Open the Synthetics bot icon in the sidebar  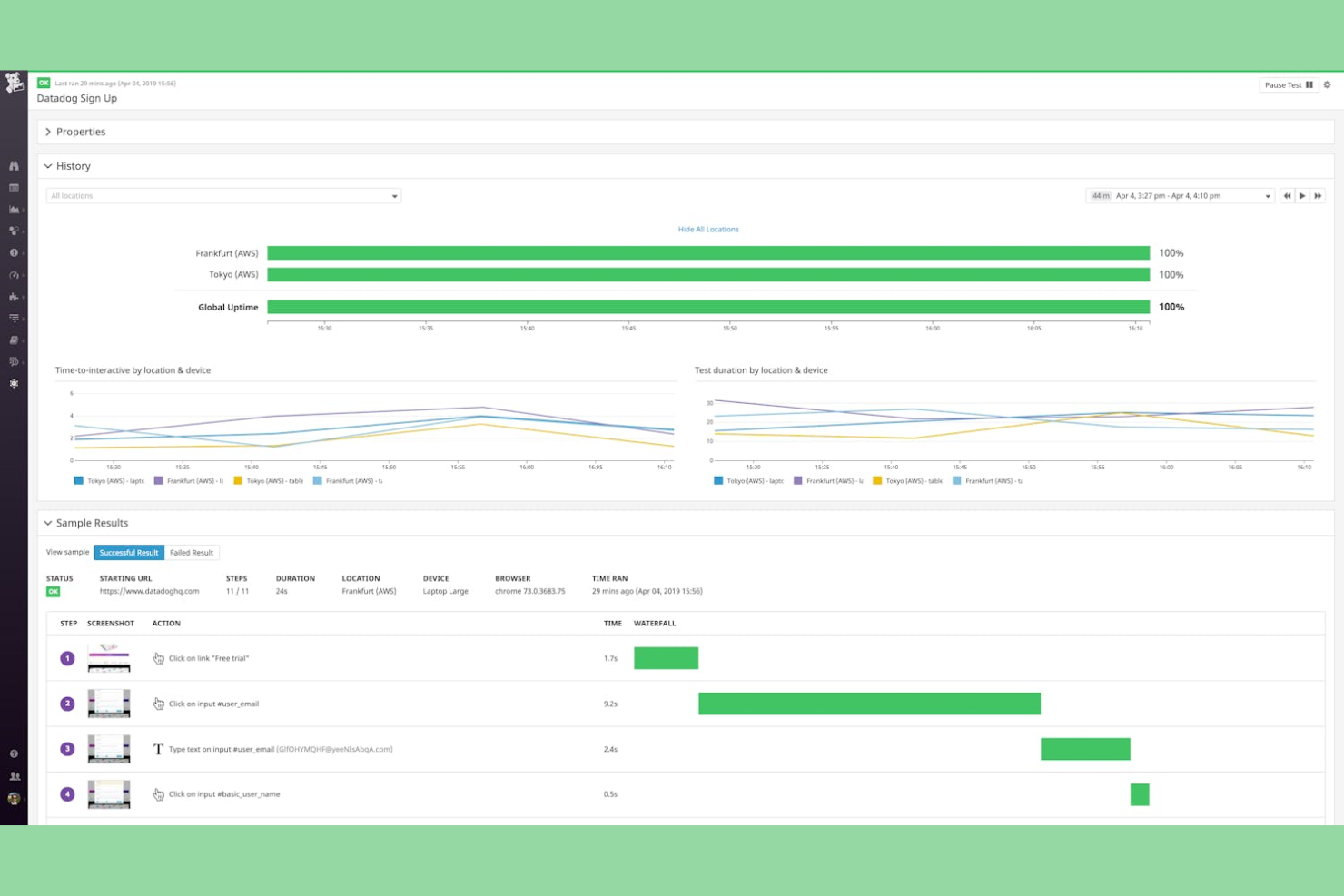click(x=14, y=383)
